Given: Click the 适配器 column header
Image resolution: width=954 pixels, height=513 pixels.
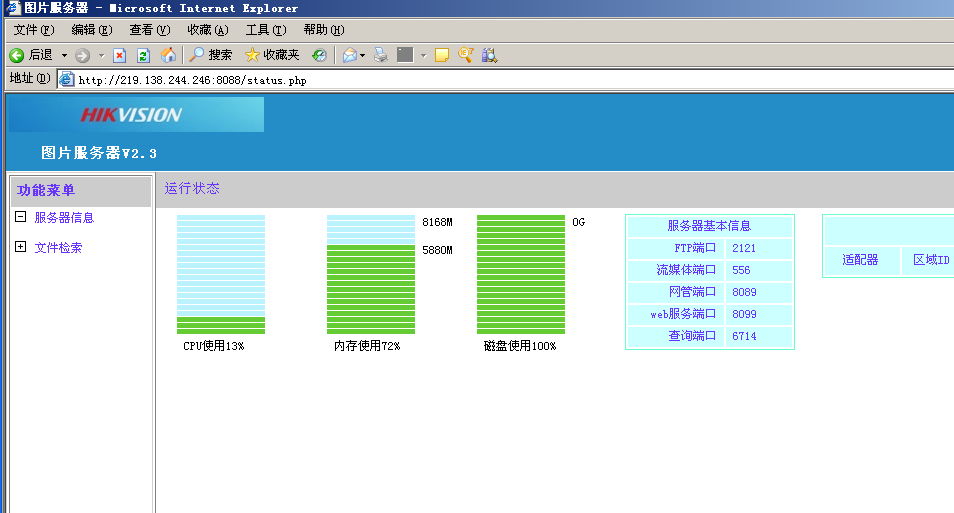Looking at the screenshot, I should (861, 260).
